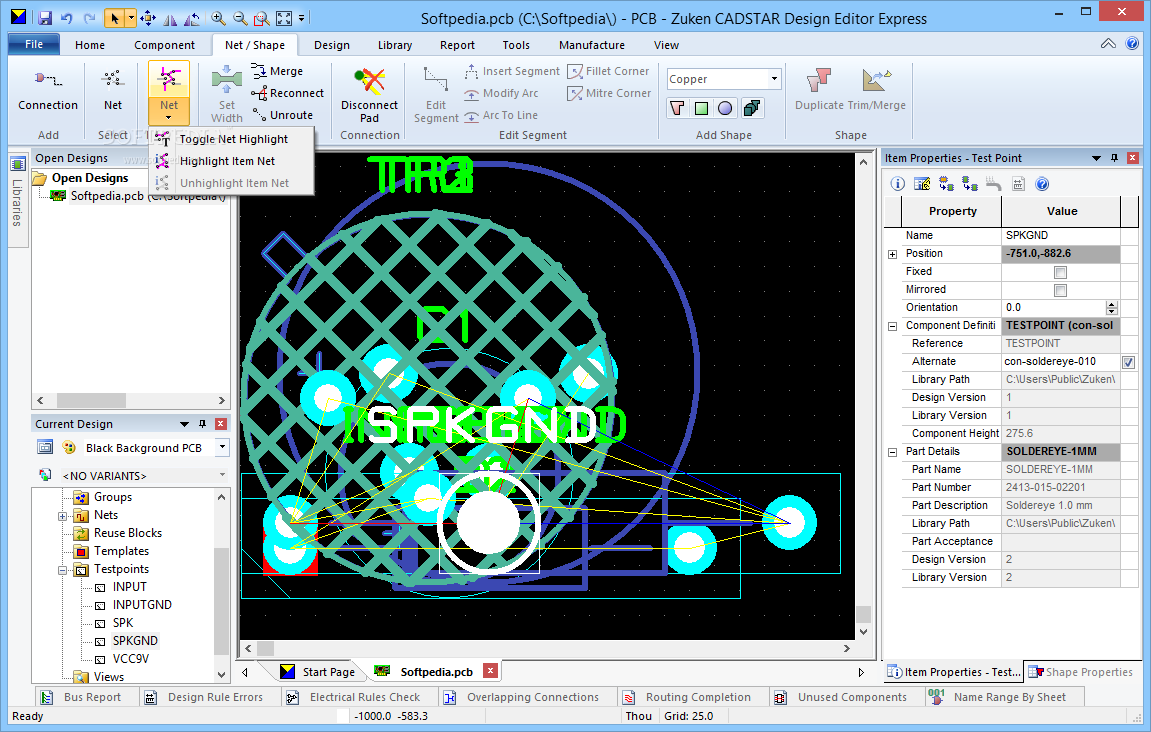Activate zoom to area tool

[261, 18]
